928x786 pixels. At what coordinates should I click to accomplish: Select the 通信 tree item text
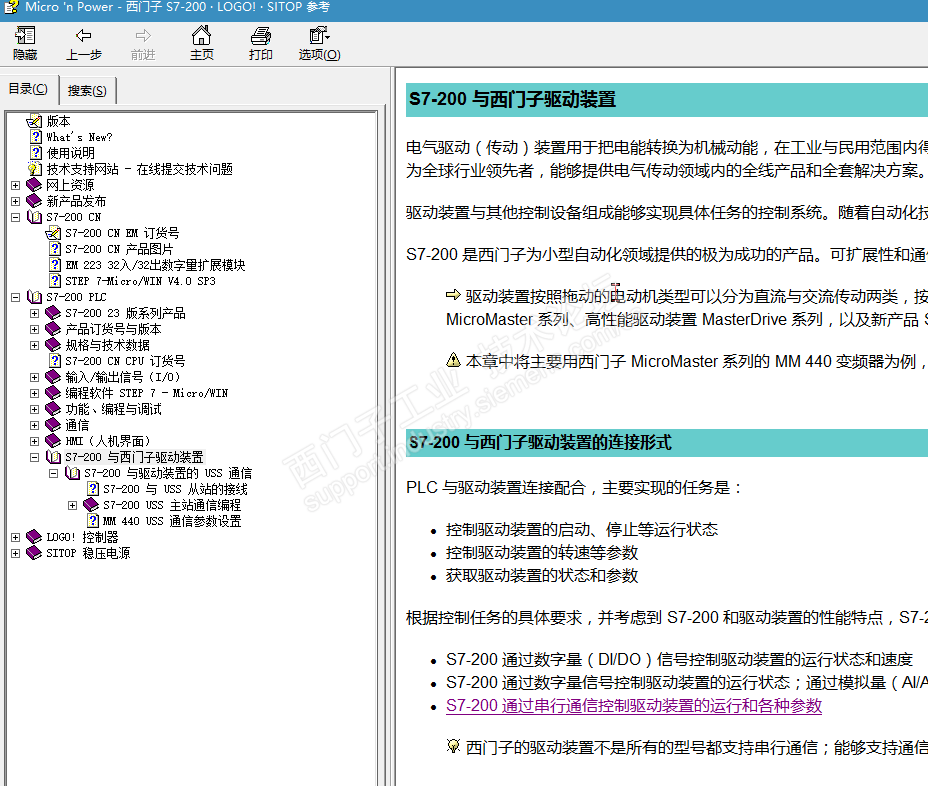(77, 425)
